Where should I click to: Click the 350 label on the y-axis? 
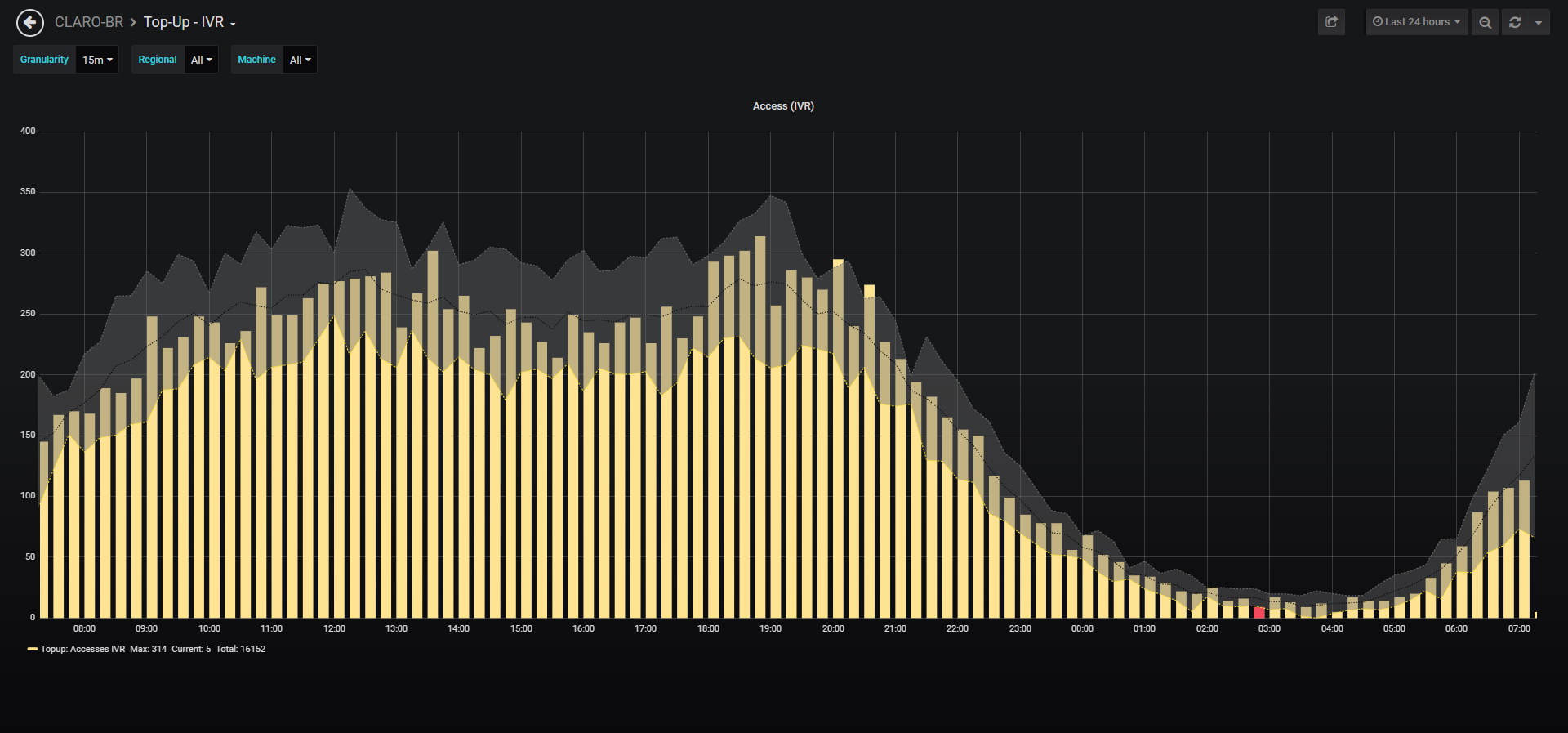pyautogui.click(x=28, y=191)
